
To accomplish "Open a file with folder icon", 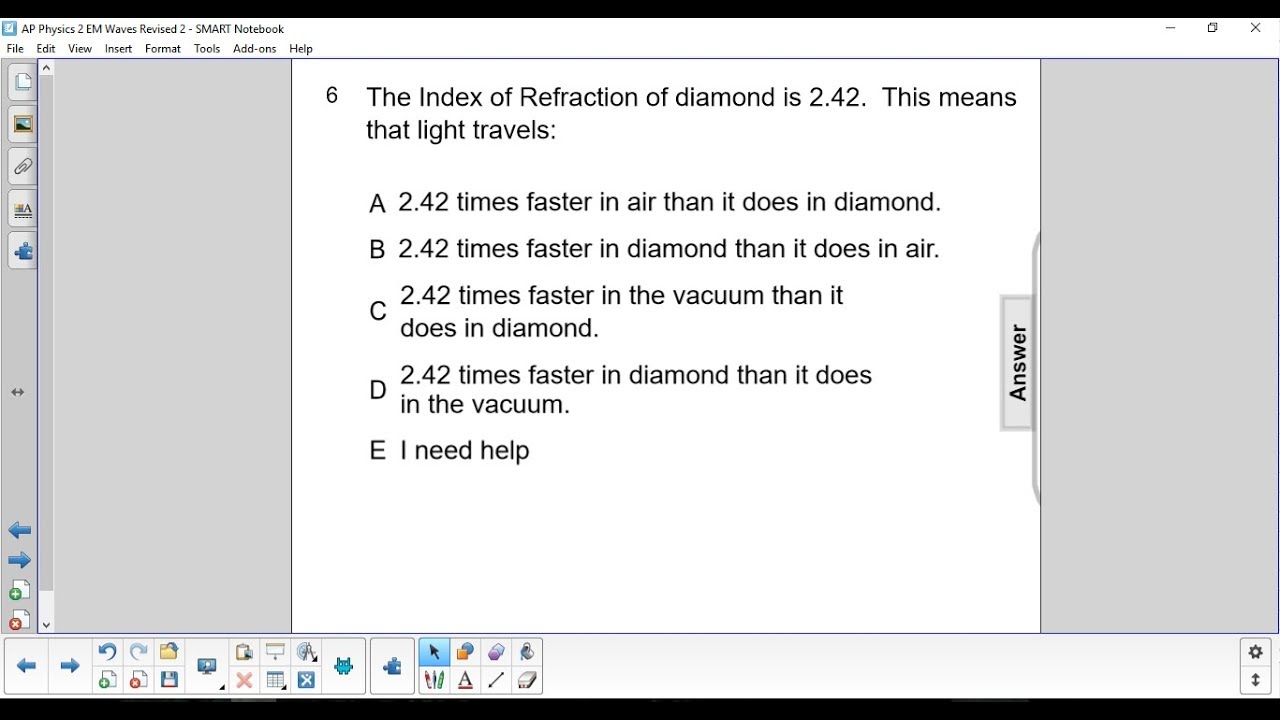I will click(x=169, y=652).
